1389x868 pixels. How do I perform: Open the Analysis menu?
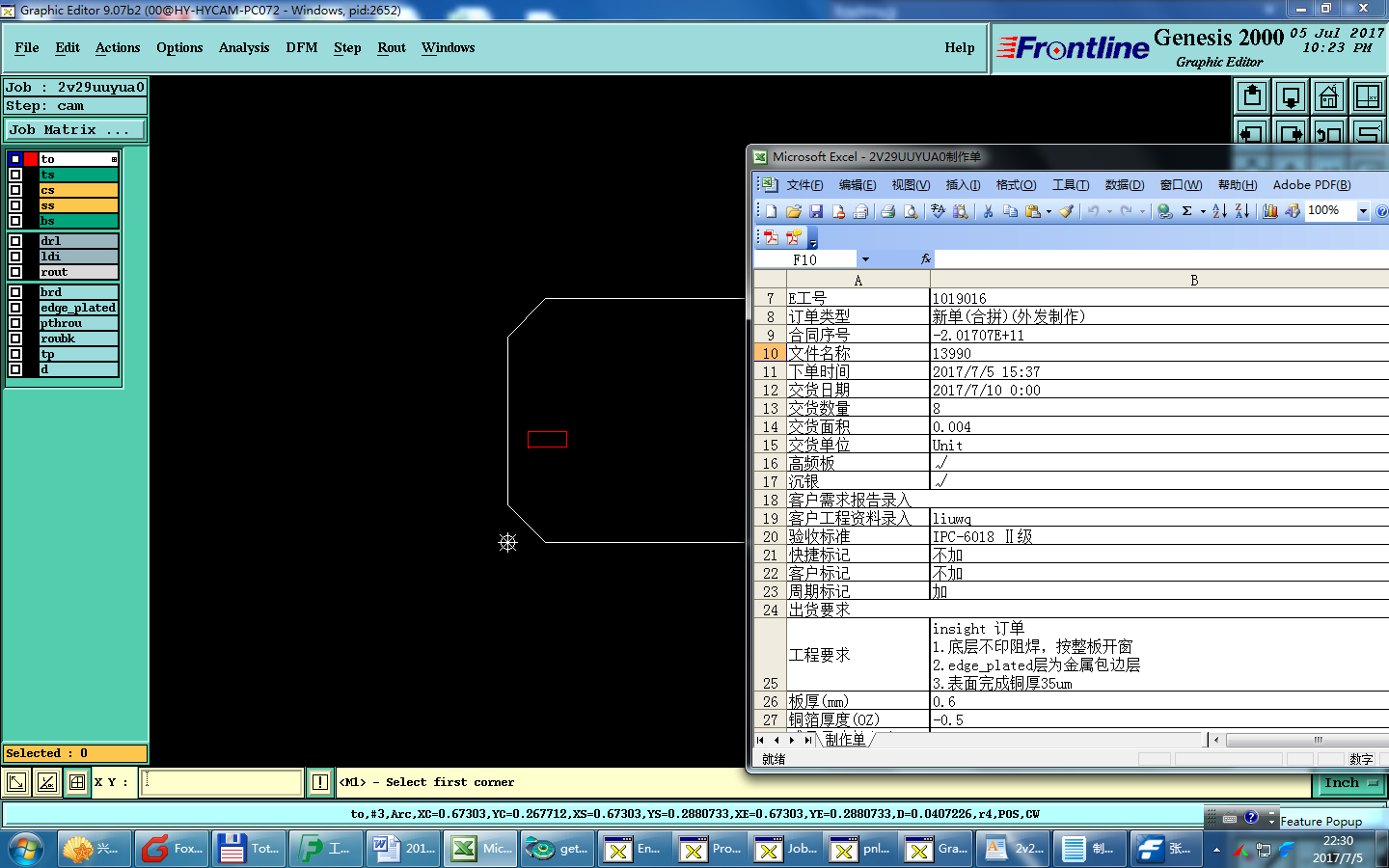[x=244, y=47]
